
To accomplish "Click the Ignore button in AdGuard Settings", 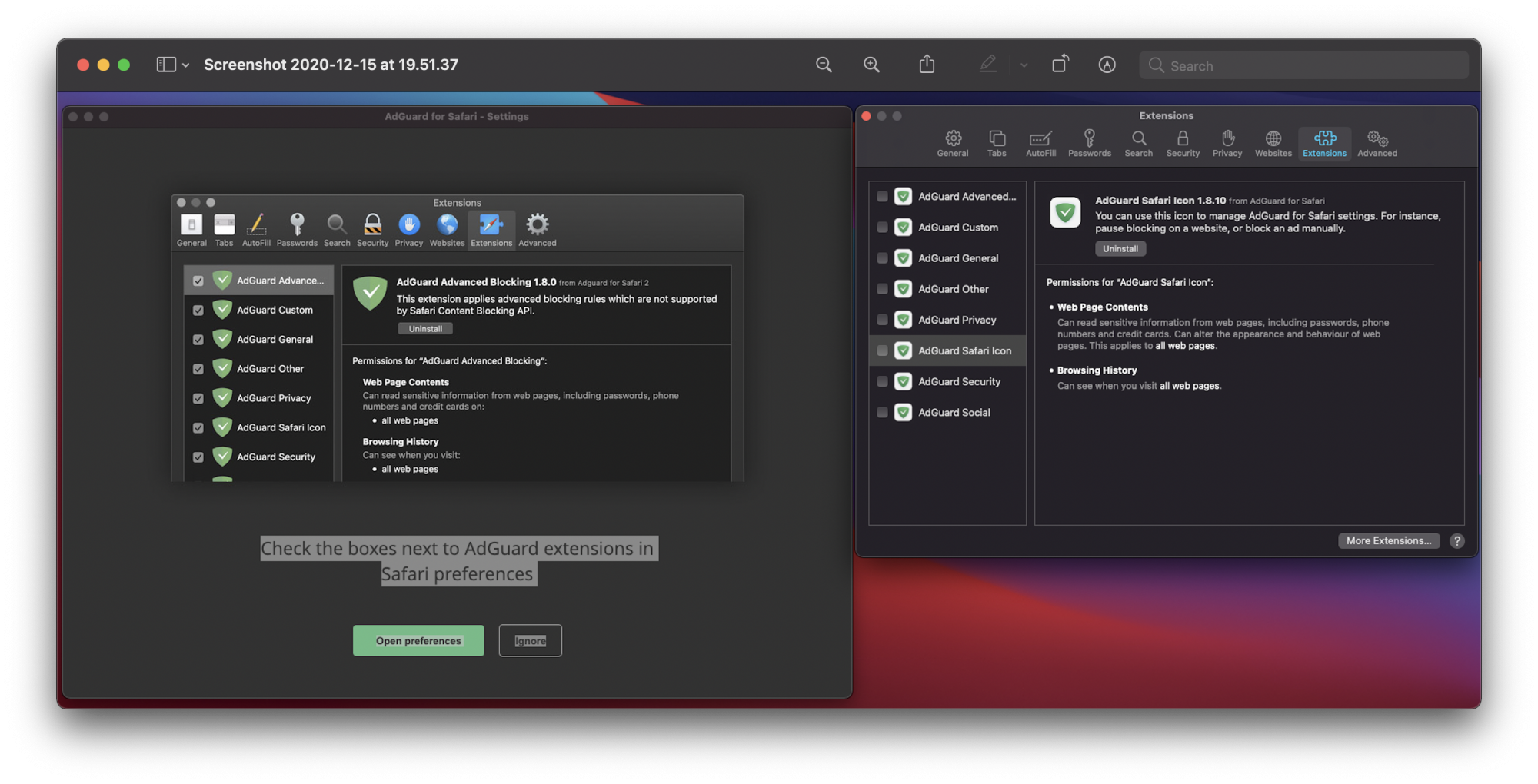I will coord(530,640).
